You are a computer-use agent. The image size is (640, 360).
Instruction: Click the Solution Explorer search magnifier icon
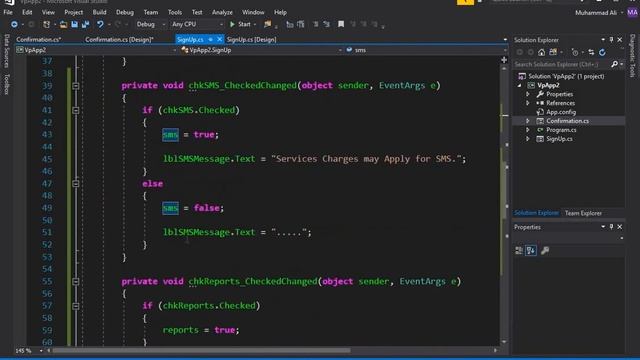(615, 64)
